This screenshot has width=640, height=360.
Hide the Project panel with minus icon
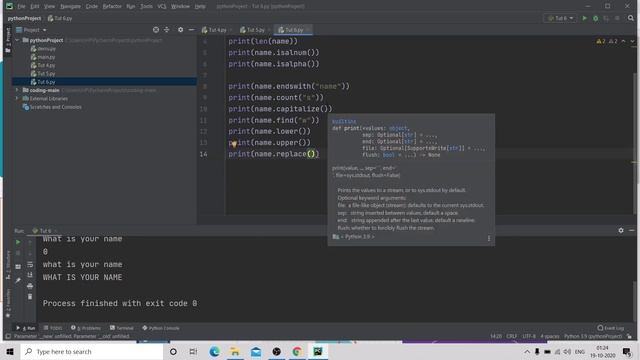coord(191,30)
